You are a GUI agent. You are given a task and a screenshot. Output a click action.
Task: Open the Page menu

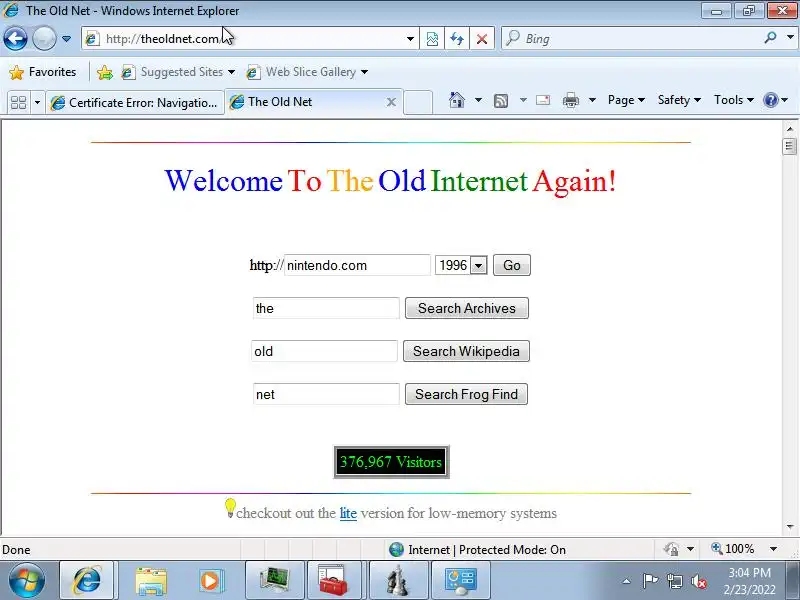coord(626,100)
